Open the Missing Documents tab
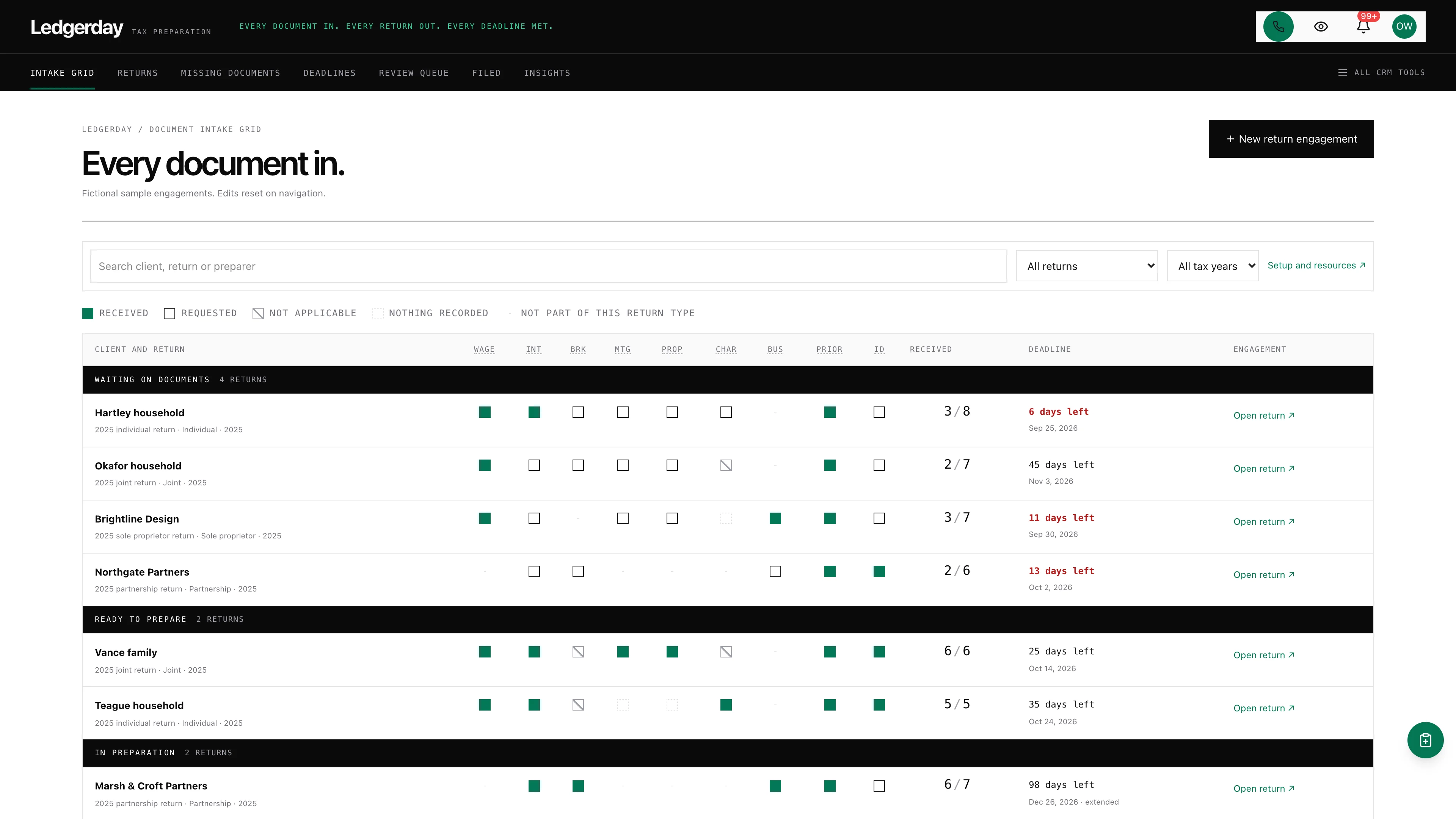This screenshot has height=819, width=1456. click(230, 73)
